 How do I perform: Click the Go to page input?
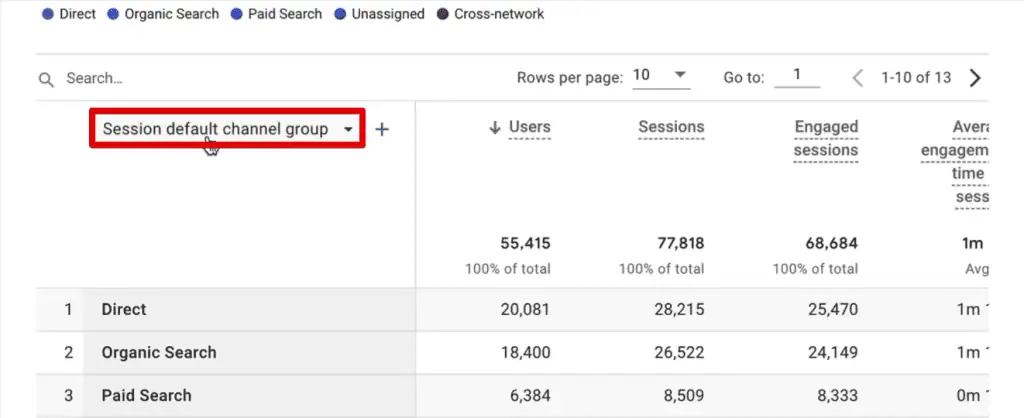(797, 76)
